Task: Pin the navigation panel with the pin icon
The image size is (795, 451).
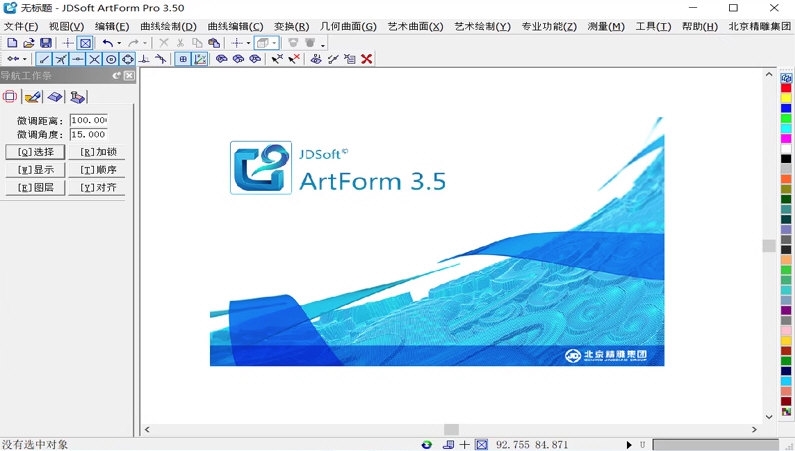Action: coord(117,76)
